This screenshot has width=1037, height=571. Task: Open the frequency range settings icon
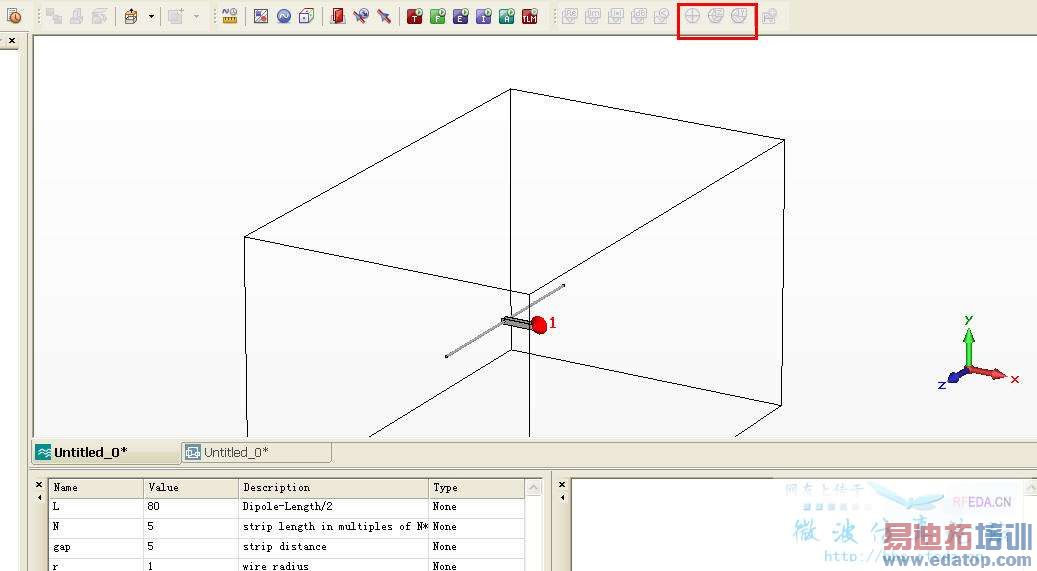click(284, 16)
